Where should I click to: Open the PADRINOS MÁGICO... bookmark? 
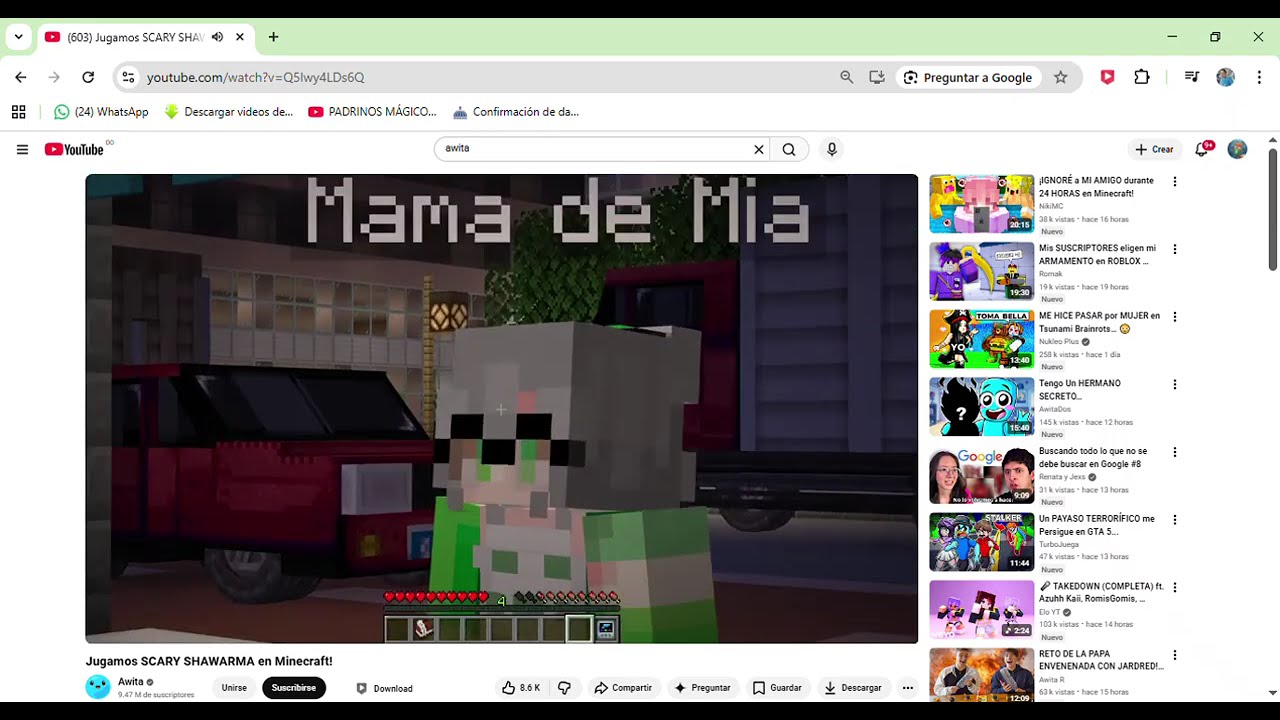[372, 112]
